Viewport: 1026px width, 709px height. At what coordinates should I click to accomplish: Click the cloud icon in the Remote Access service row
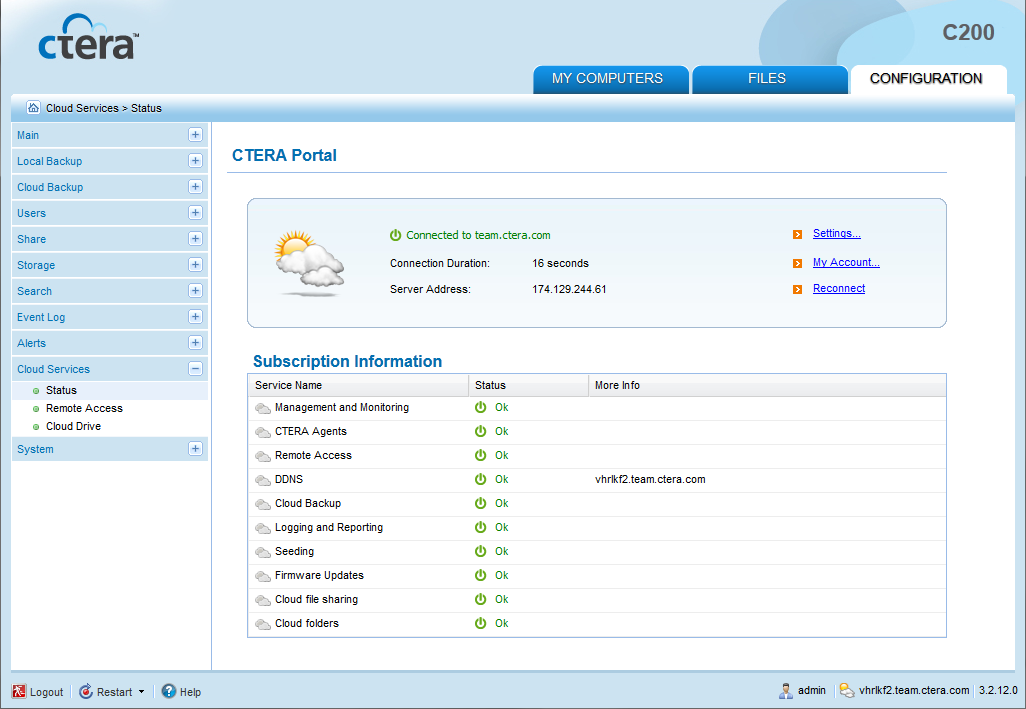click(263, 457)
